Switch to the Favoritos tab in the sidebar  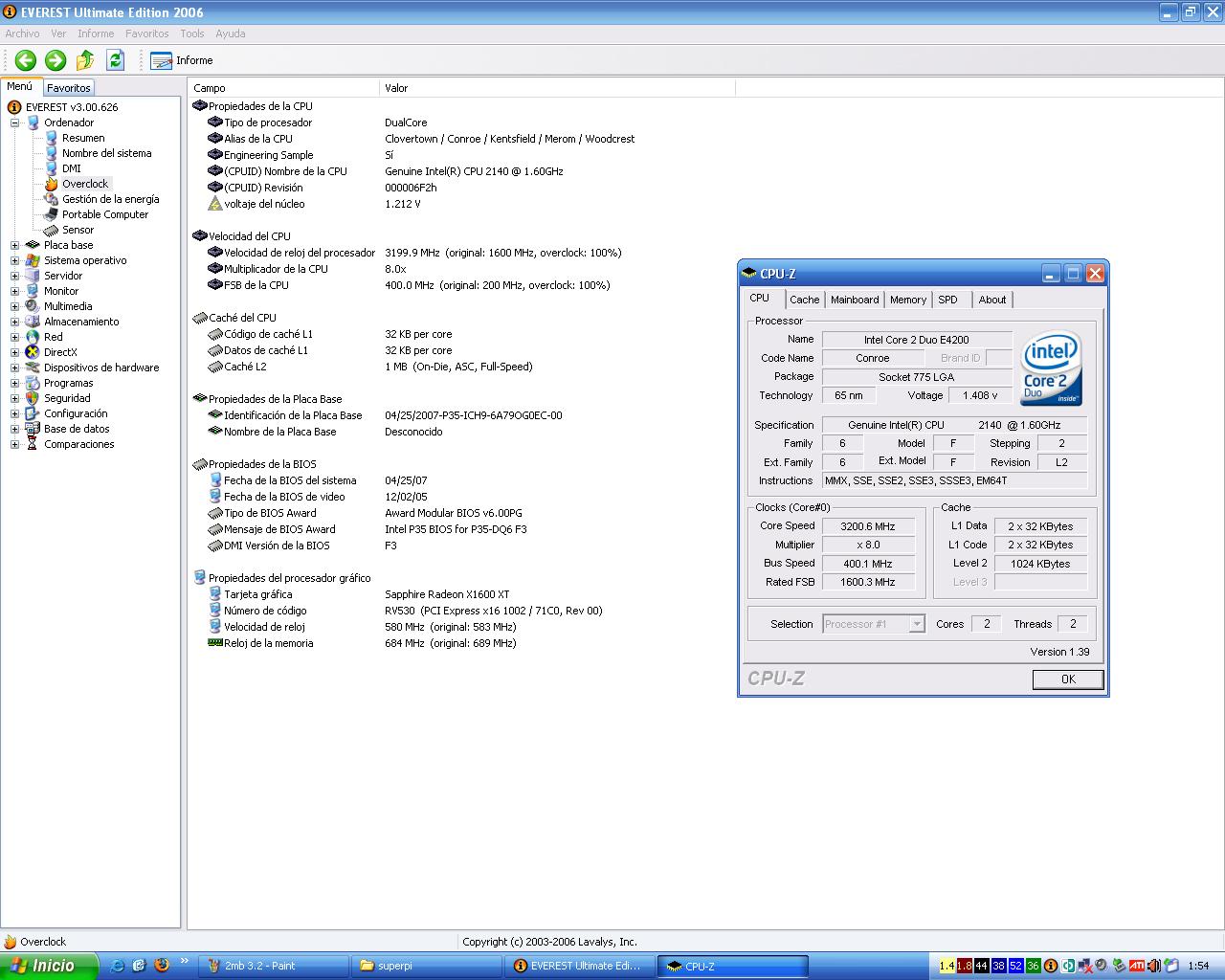[x=69, y=88]
